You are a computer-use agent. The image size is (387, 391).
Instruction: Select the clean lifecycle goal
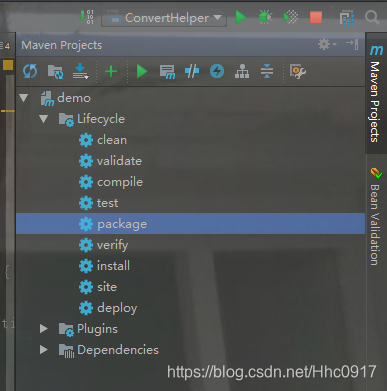112,140
